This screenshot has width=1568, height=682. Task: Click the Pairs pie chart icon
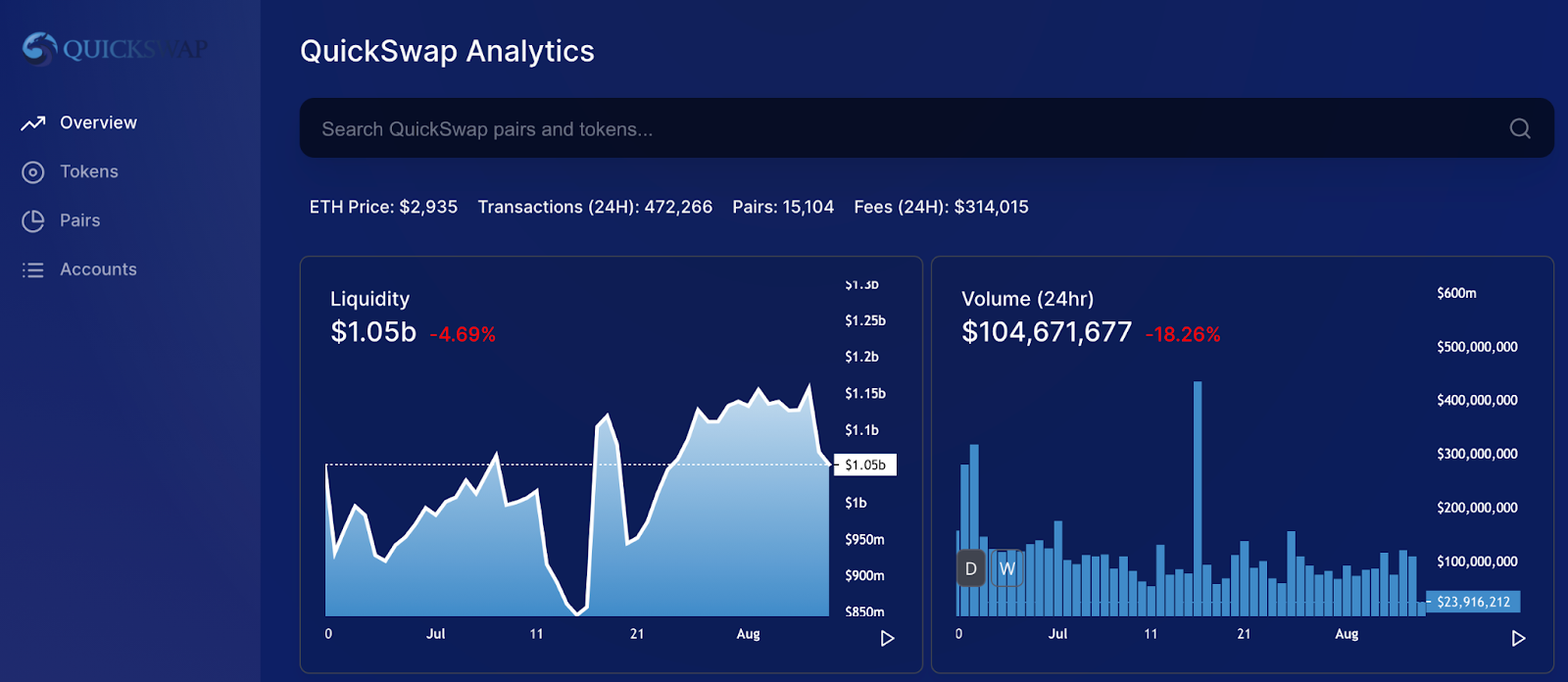[x=33, y=221]
